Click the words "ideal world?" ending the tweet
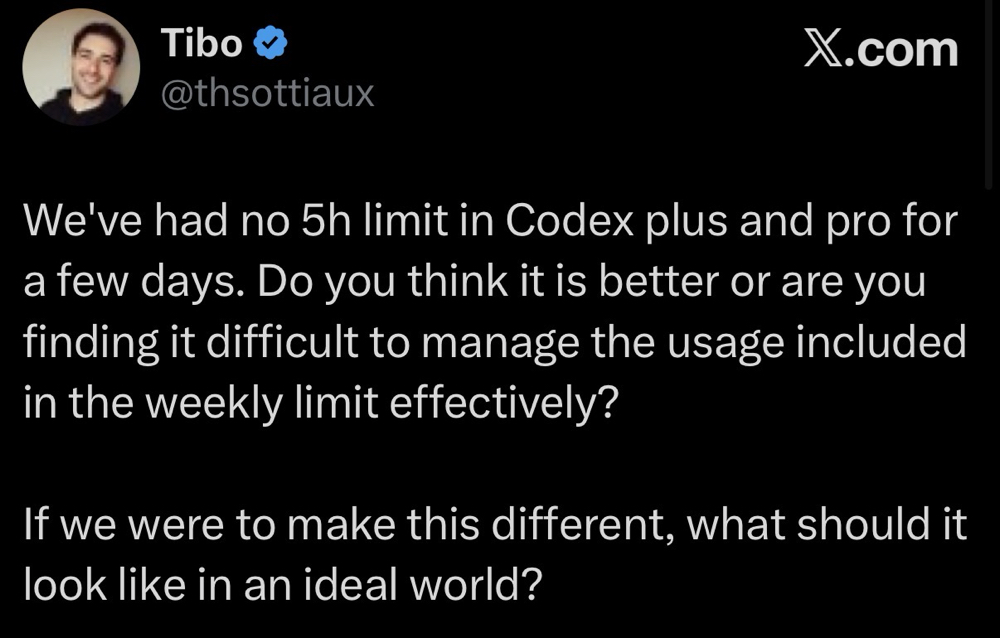1000x638 pixels. tap(423, 585)
